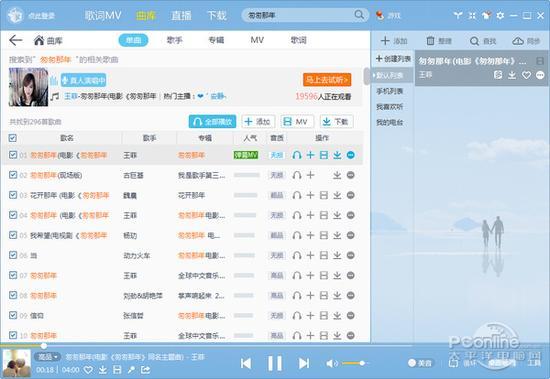The height and width of the screenshot is (379, 550).
Task: Expand the more options button of the playlist item
Action: [540, 75]
